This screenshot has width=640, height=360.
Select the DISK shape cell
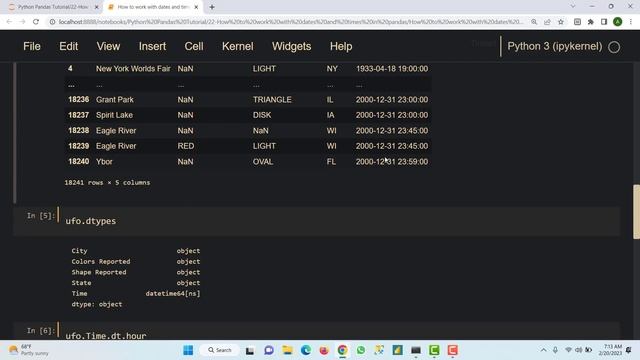[262, 115]
